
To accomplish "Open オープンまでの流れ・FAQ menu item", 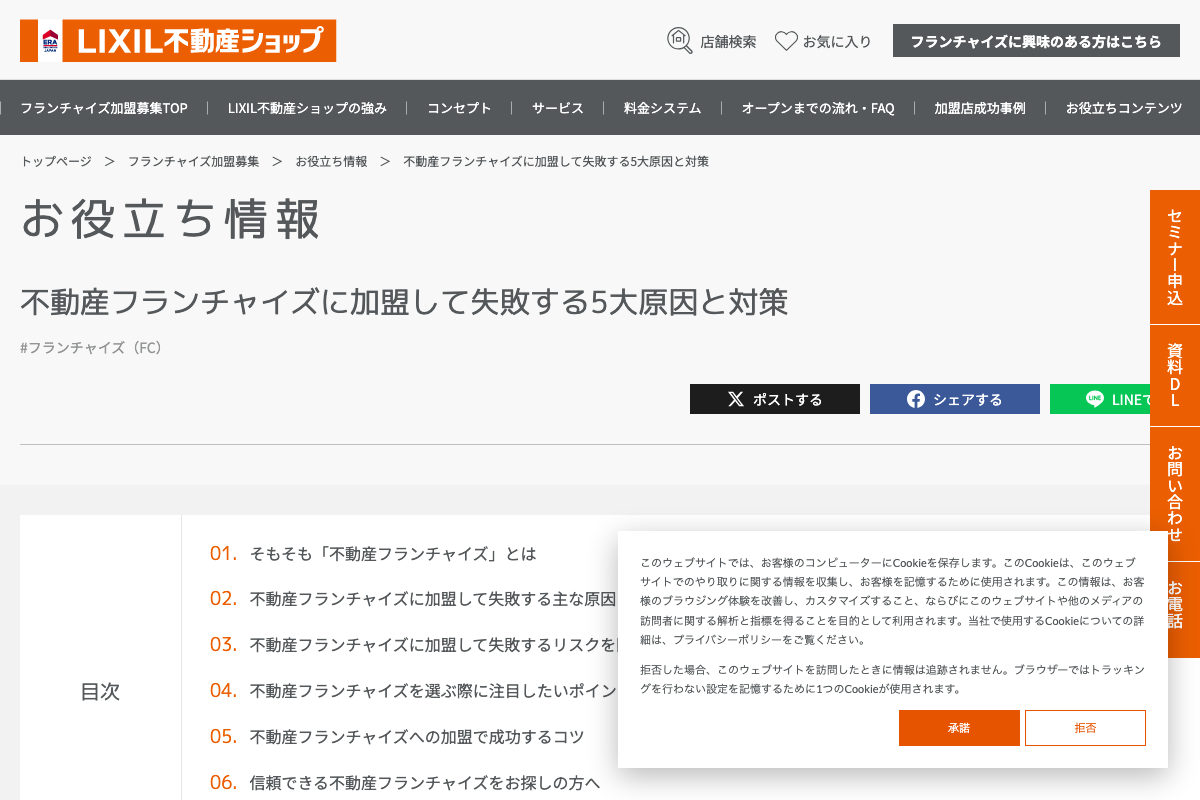I will tap(818, 108).
